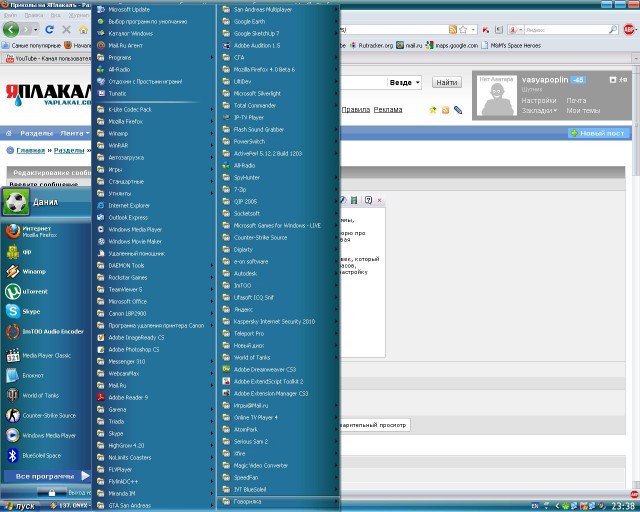The width and height of the screenshot is (640, 512).
Task: Open ImTOO Audio Encoder shortcut
Action: click(45, 332)
